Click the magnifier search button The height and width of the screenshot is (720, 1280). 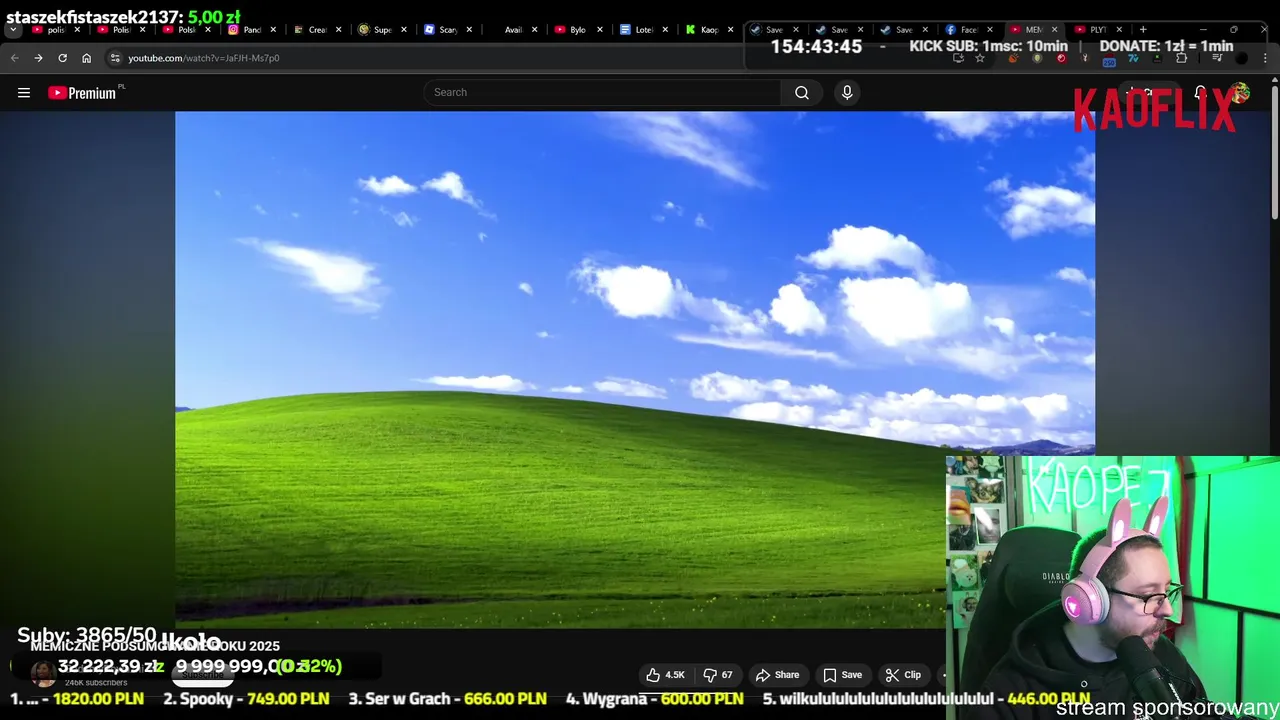(x=802, y=93)
